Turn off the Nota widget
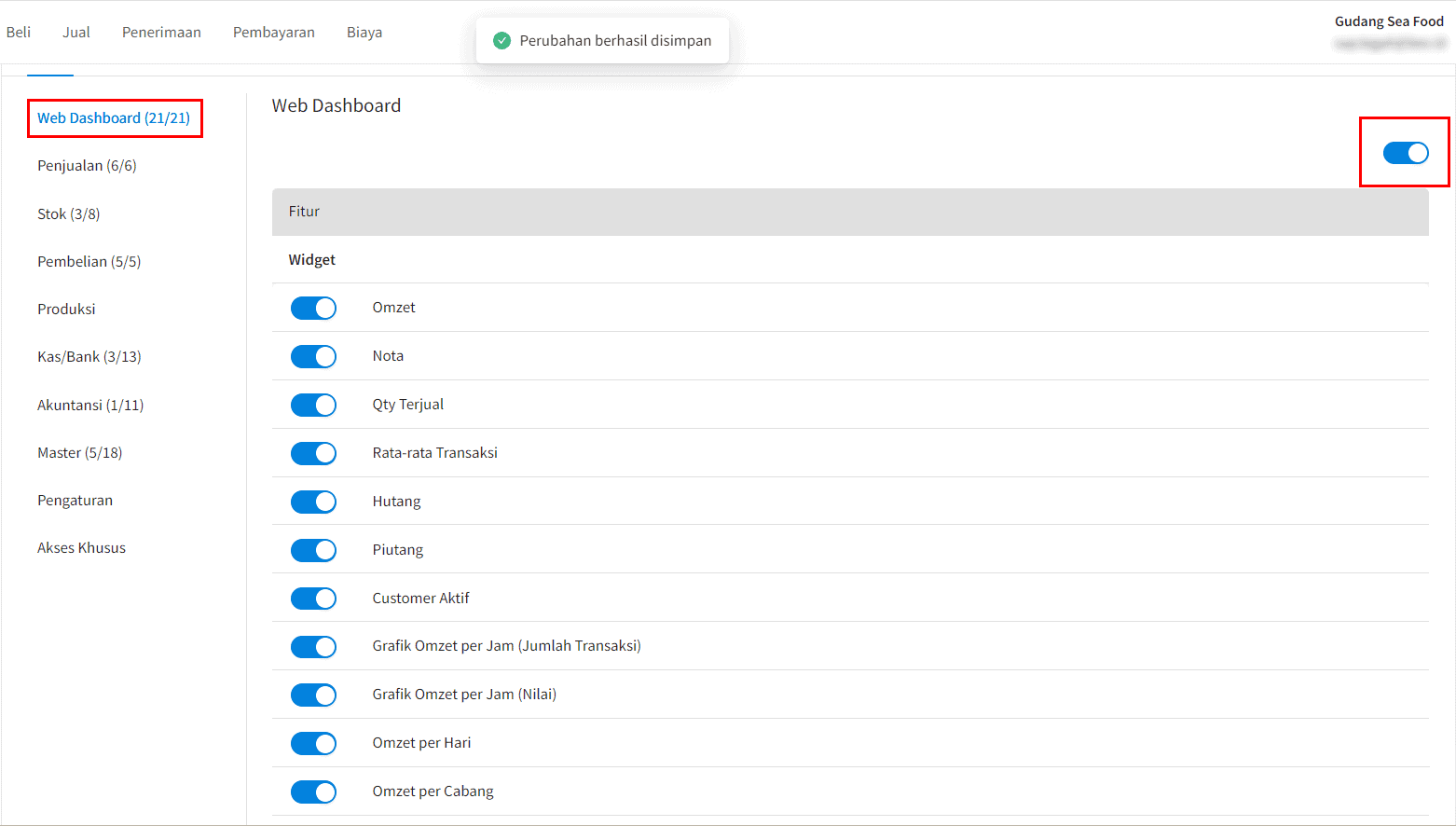The image size is (1456, 826). pyautogui.click(x=313, y=356)
